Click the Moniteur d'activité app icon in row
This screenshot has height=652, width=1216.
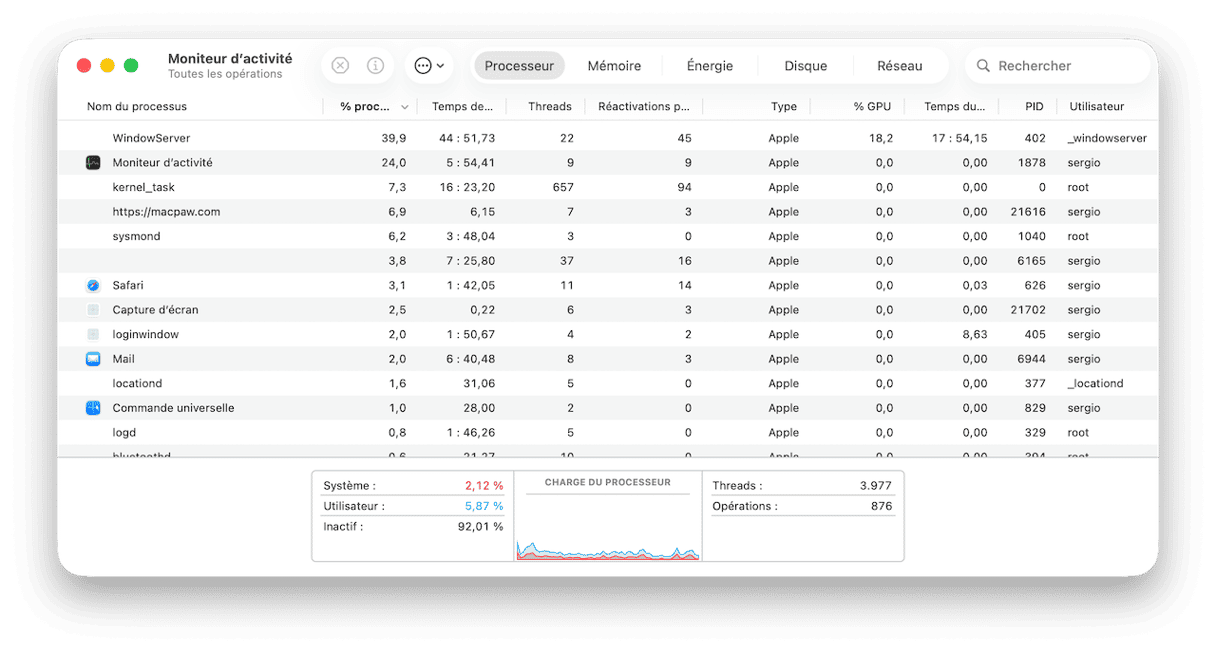click(x=93, y=162)
